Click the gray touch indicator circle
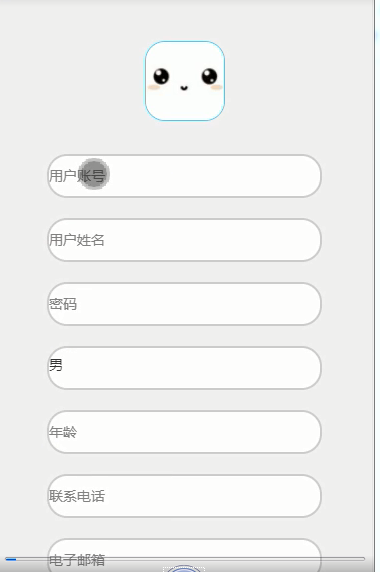This screenshot has height=572, width=380. tap(94, 174)
